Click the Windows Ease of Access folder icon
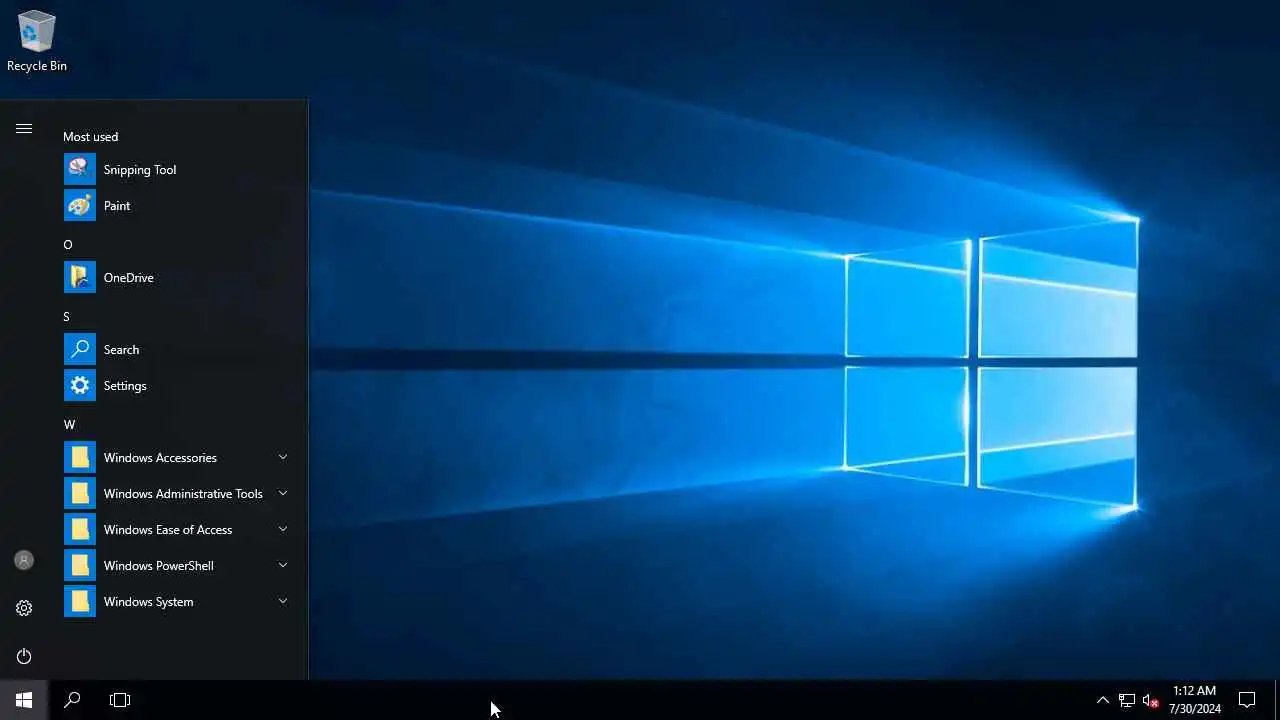Image resolution: width=1280 pixels, height=720 pixels. [x=80, y=529]
